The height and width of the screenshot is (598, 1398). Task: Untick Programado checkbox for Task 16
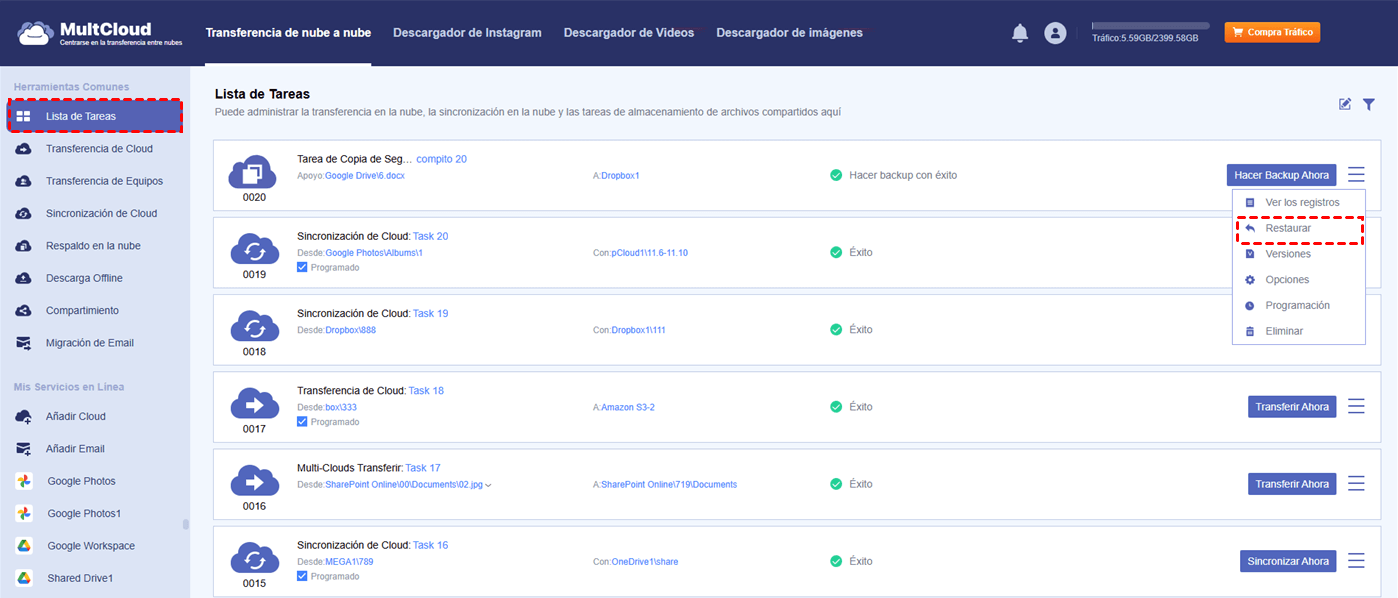tap(302, 576)
